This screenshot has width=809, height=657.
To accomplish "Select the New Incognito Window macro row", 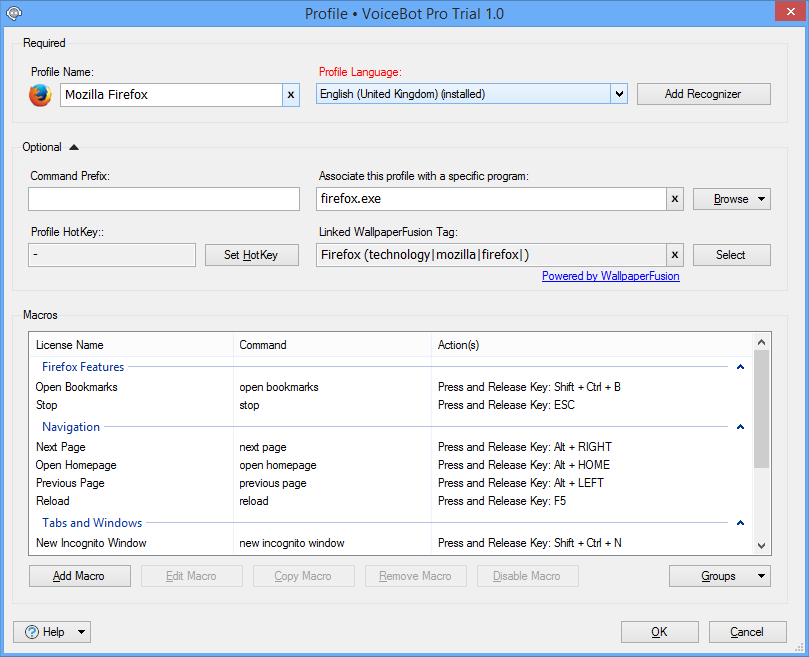I will click(x=391, y=543).
